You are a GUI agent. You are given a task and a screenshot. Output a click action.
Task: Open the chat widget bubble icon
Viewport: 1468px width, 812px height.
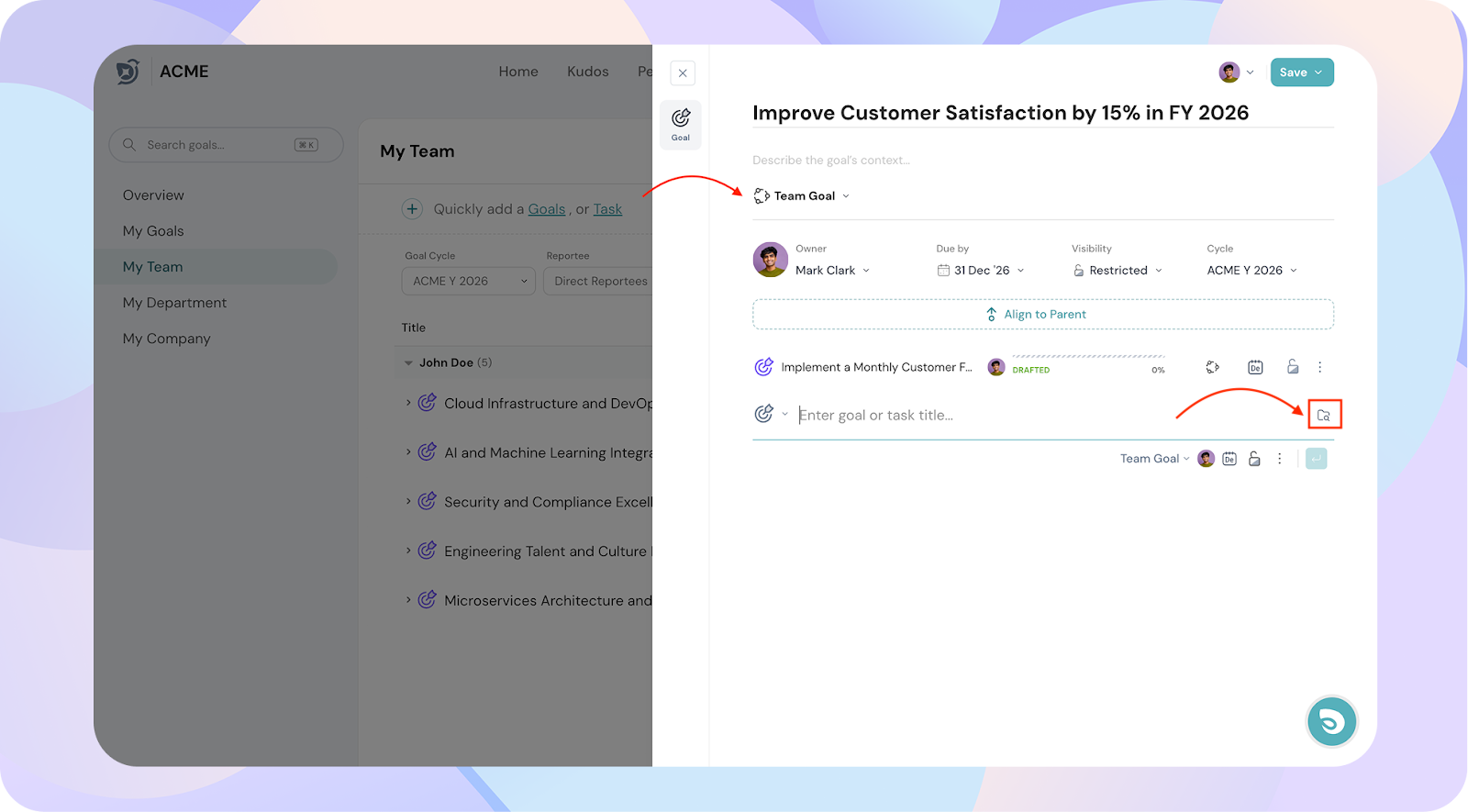point(1332,722)
